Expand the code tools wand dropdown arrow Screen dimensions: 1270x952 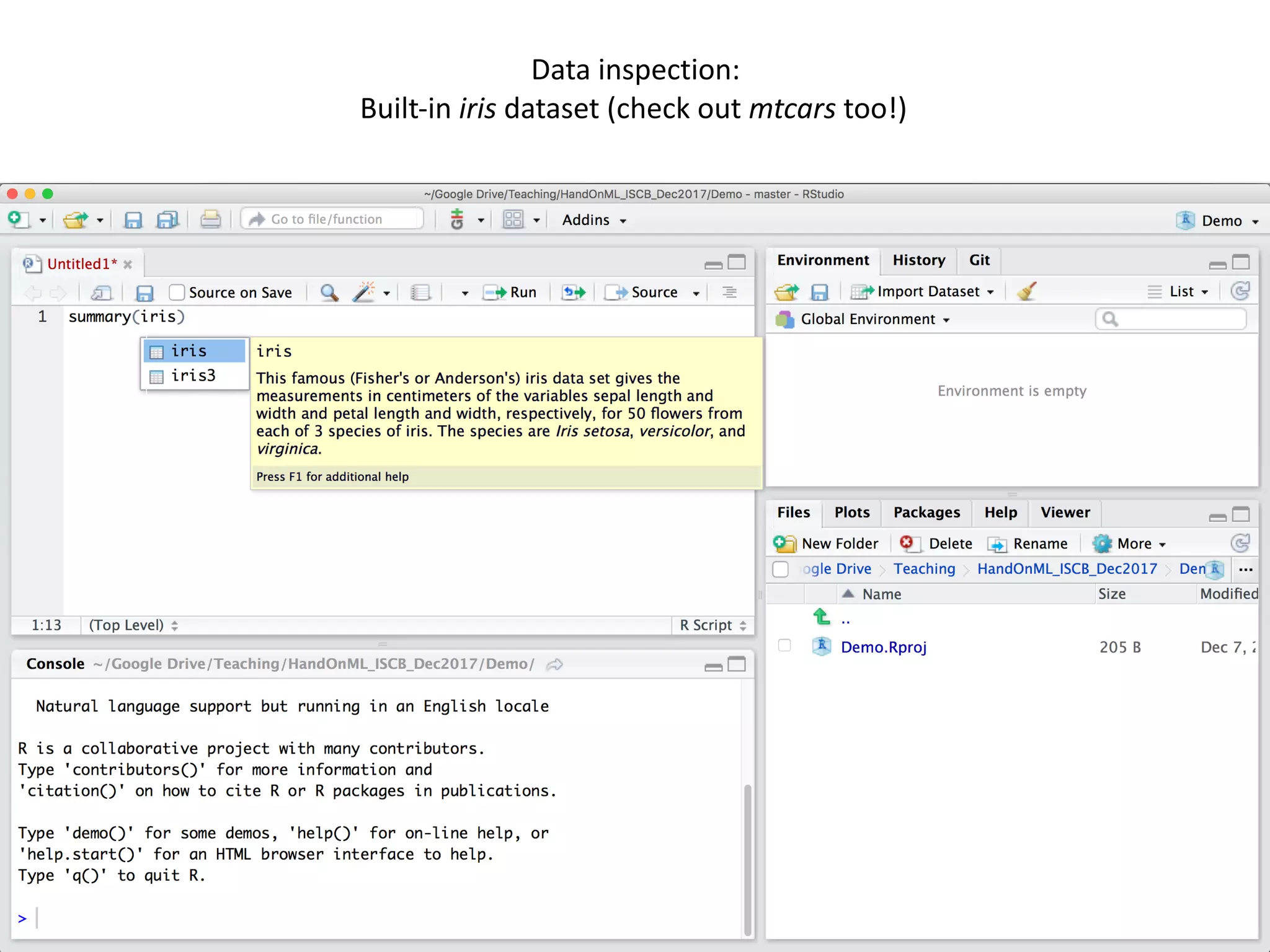(x=386, y=294)
